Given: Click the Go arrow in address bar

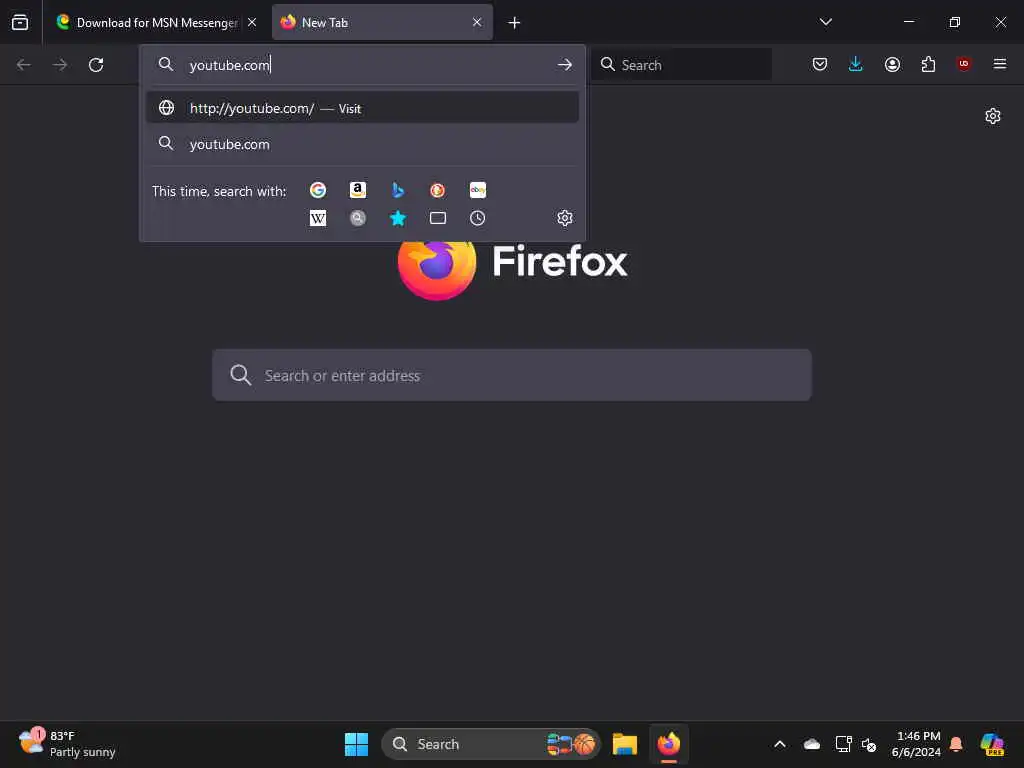Looking at the screenshot, I should tap(565, 65).
